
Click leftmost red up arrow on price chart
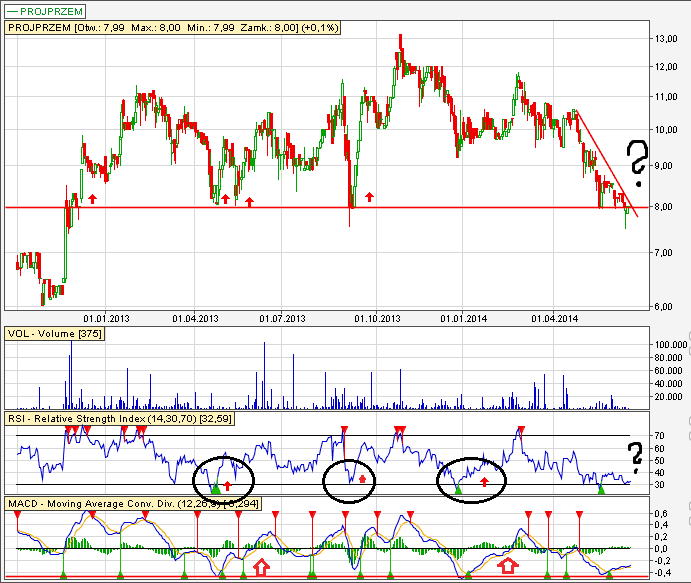pyautogui.click(x=93, y=199)
